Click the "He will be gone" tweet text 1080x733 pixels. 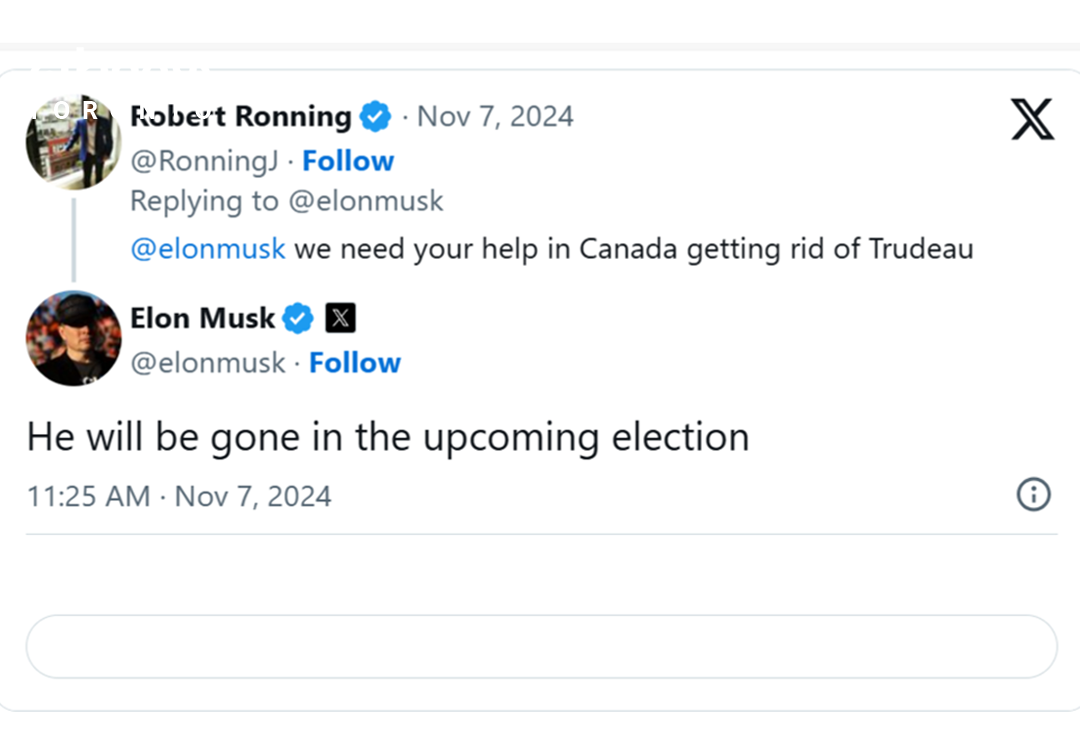387,438
